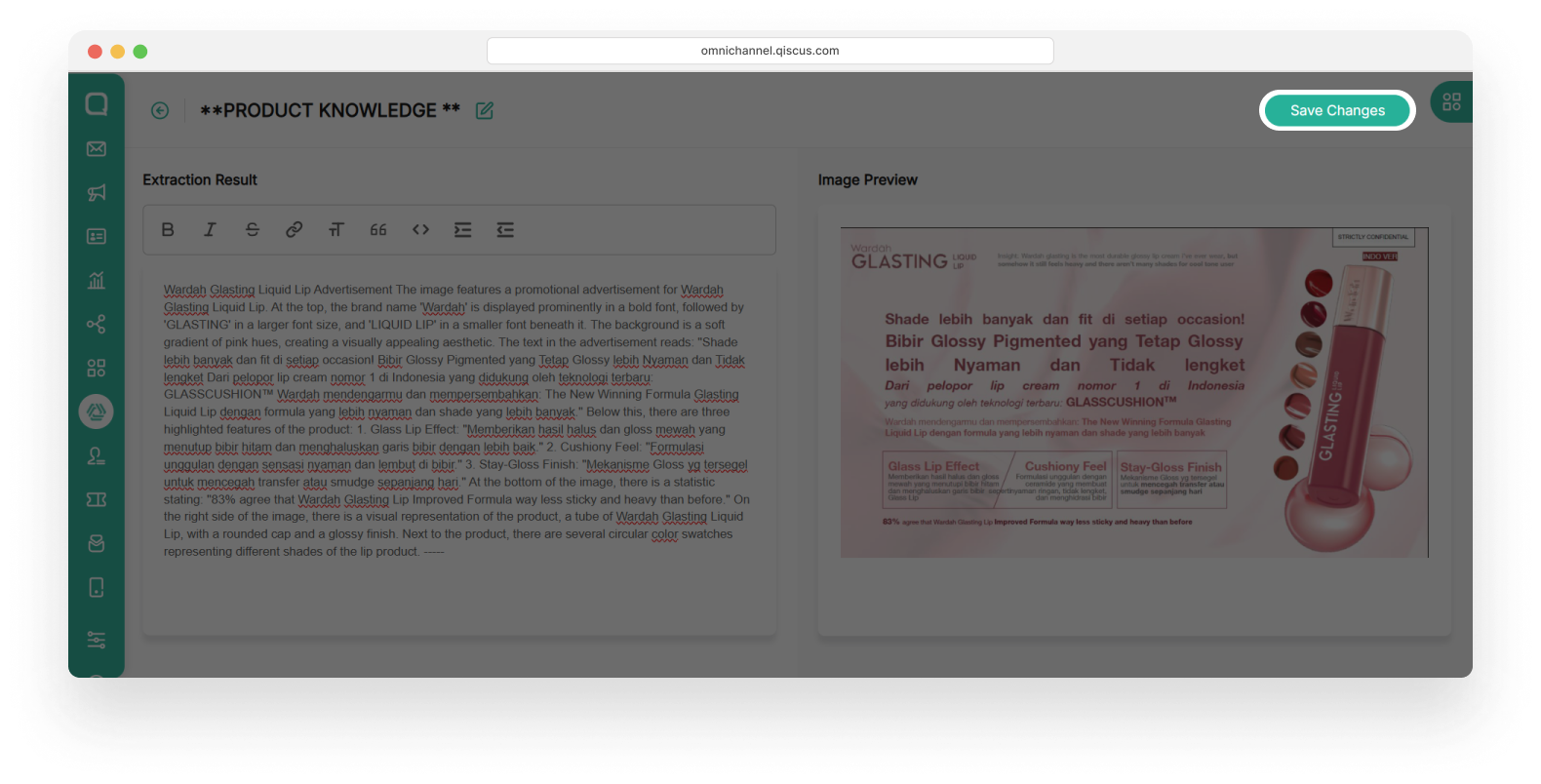Open the ticket icon in sidebar
Viewport: 1541px width, 784px height.
coord(97,499)
